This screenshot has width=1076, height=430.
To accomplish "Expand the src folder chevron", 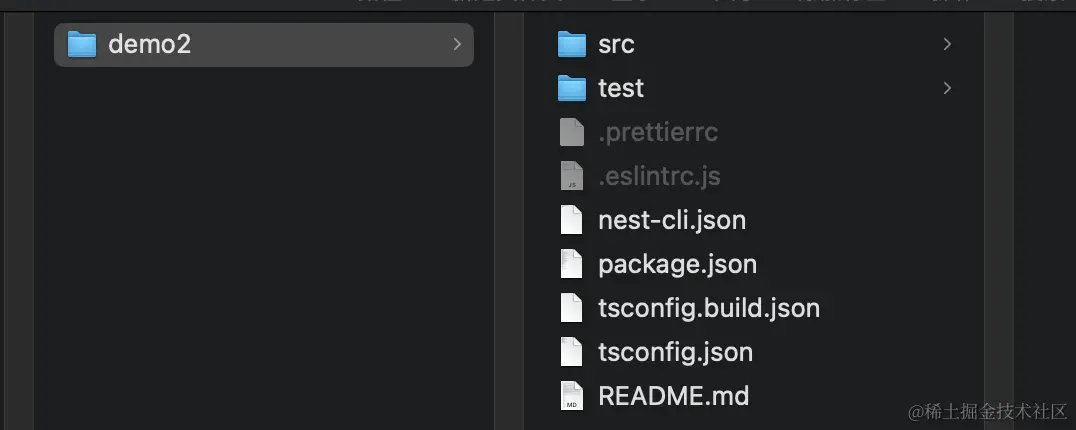I will coord(947,45).
